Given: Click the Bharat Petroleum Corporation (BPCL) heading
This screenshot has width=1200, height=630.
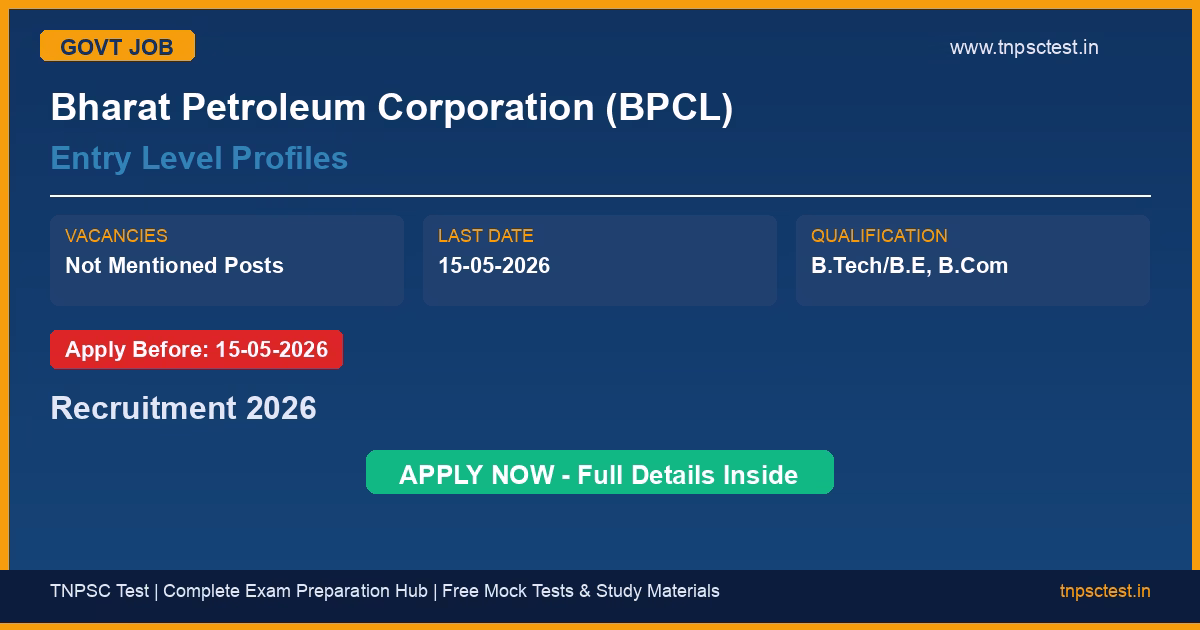Looking at the screenshot, I should [x=391, y=107].
